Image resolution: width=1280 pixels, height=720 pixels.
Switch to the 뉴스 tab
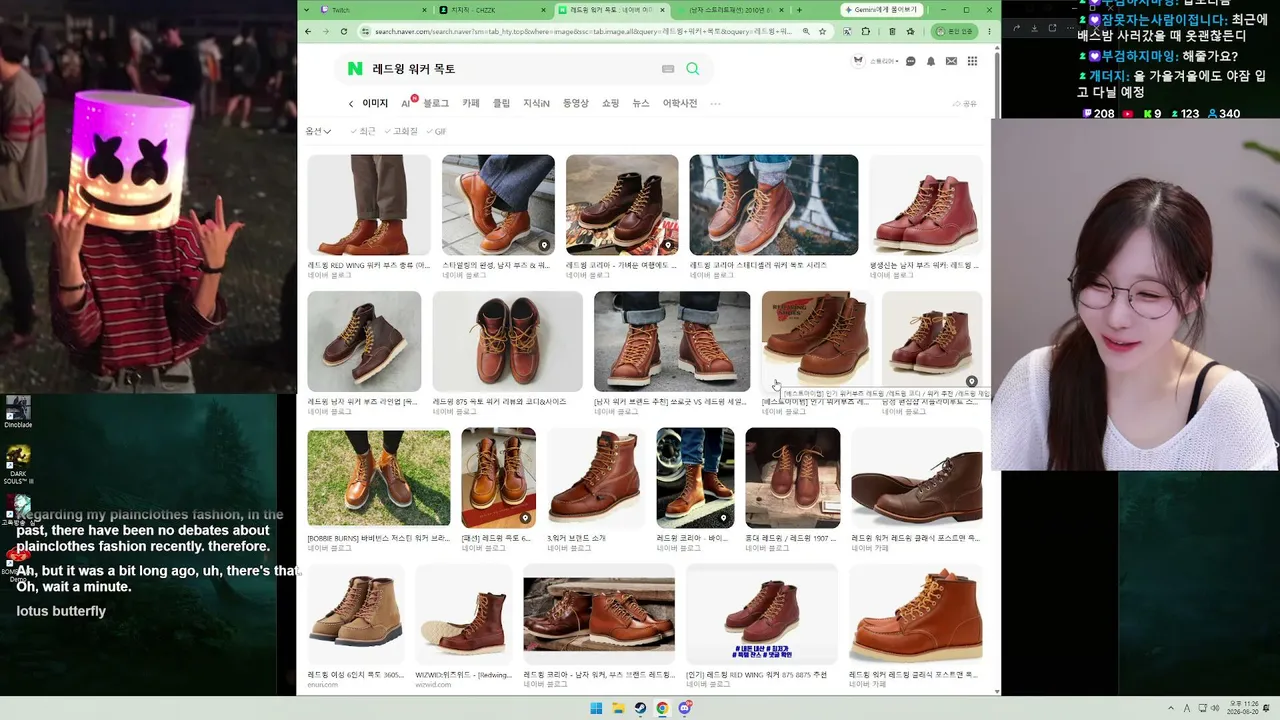click(x=641, y=104)
